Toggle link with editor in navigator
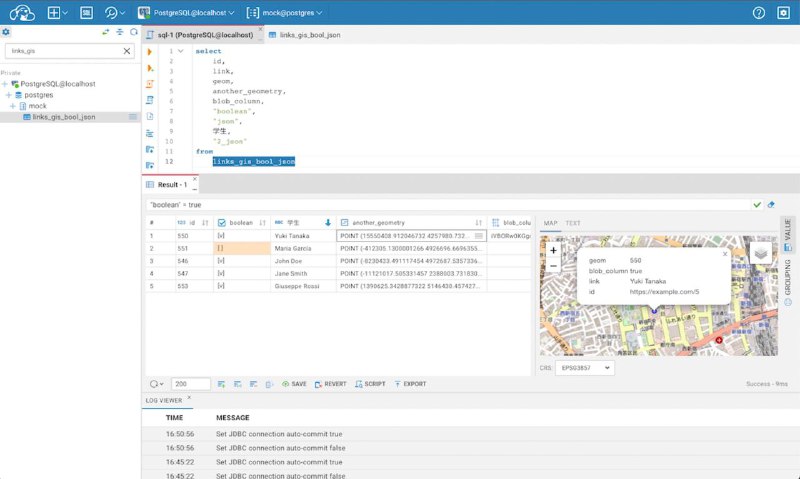Viewport: 800px width, 479px height. pyautogui.click(x=106, y=32)
